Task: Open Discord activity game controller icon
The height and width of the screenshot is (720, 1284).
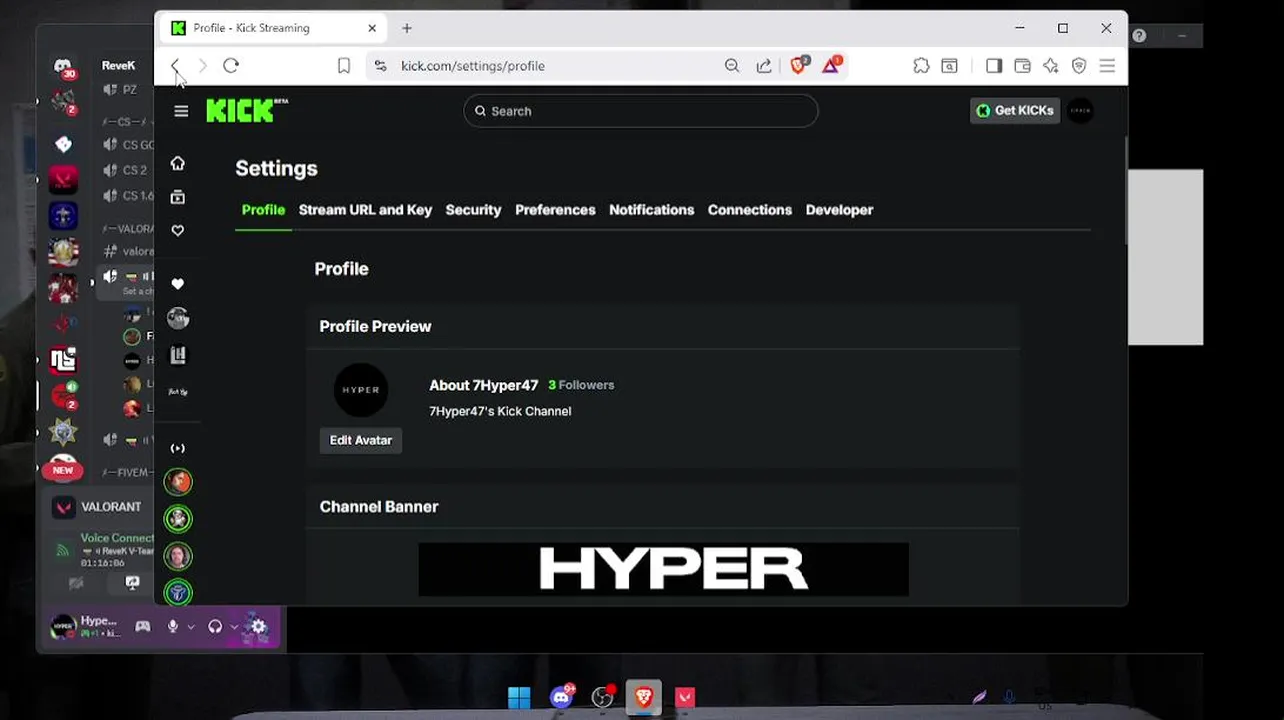Action: point(143,626)
